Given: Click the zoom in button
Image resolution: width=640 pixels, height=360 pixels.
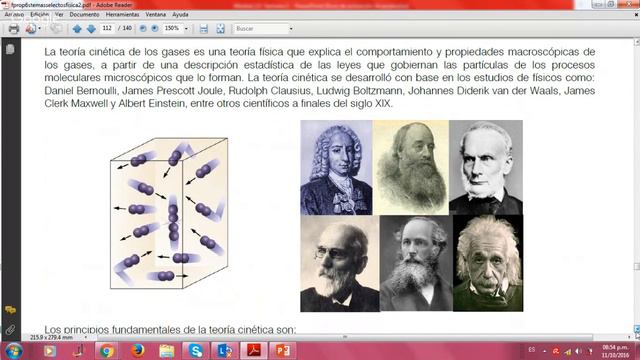Looking at the screenshot, I should click(x=155, y=29).
